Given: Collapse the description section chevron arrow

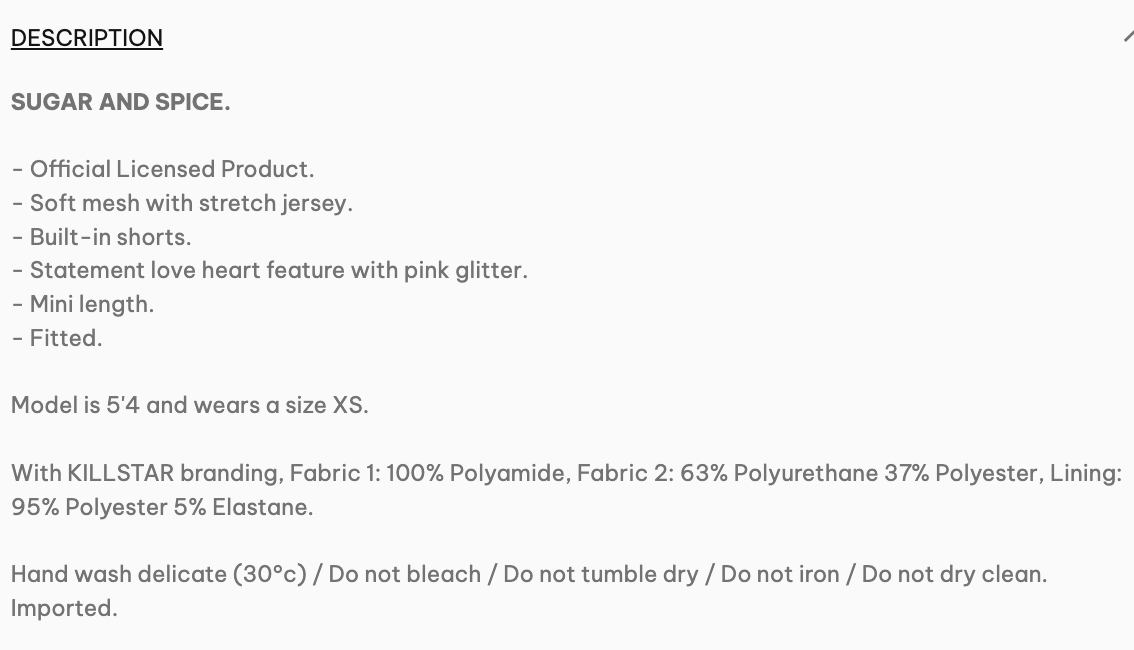Looking at the screenshot, I should click(1128, 37).
